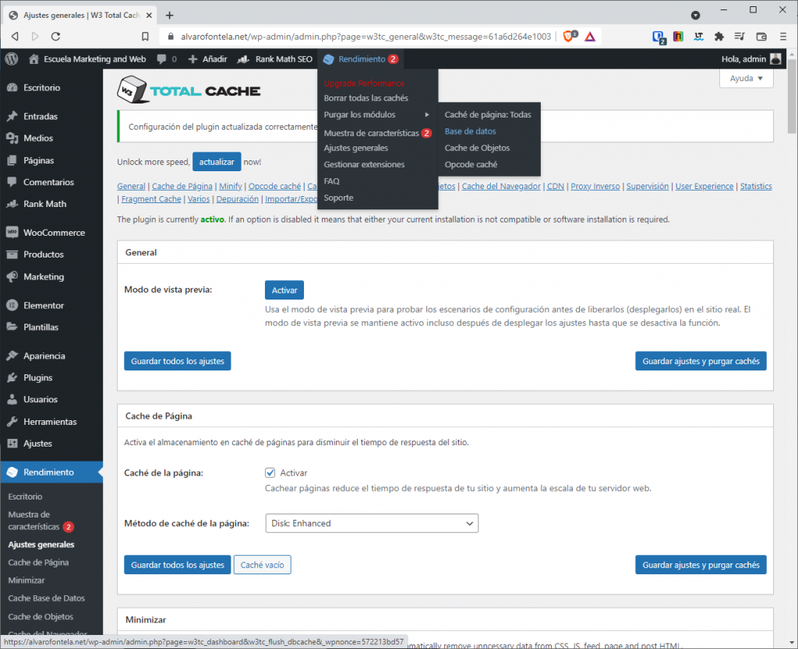Open the comments bubble in admin bar
Image resolution: width=798 pixels, height=649 pixels.
click(161, 59)
